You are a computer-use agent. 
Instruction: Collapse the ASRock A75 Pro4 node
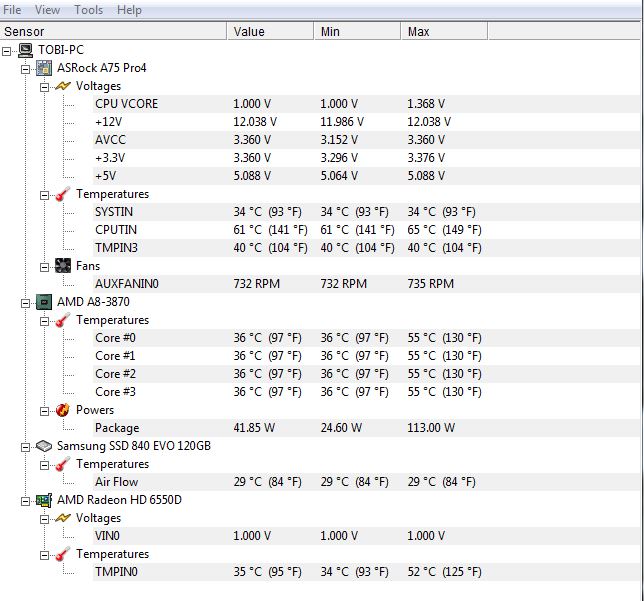(25, 69)
